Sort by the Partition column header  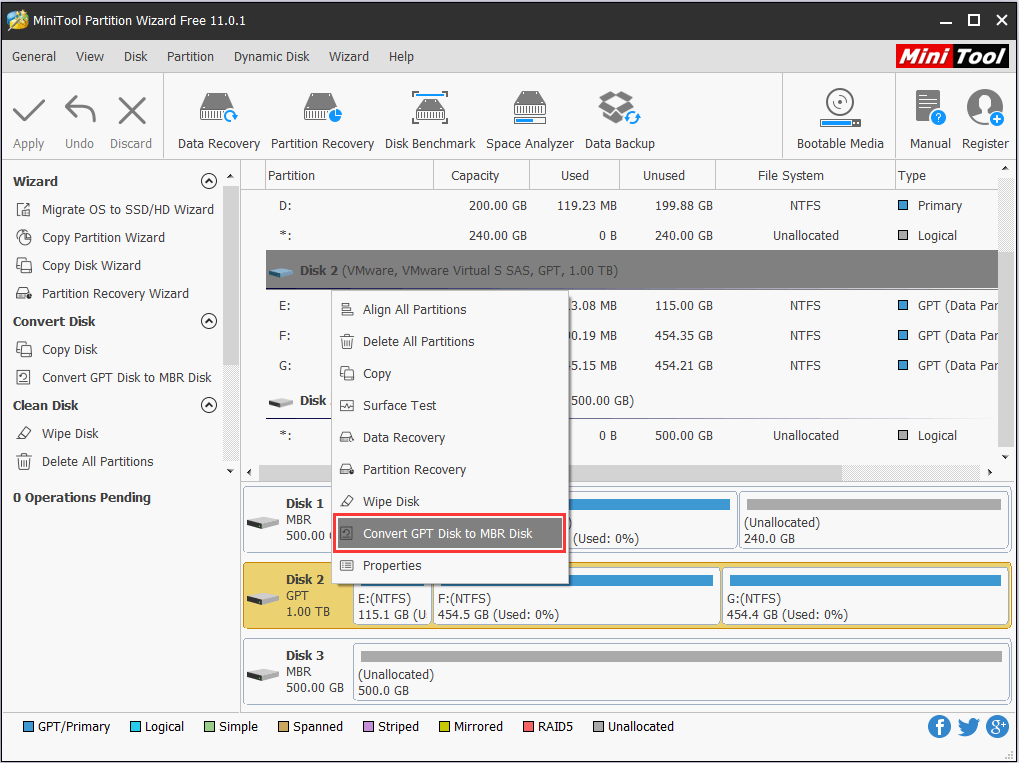tap(350, 175)
